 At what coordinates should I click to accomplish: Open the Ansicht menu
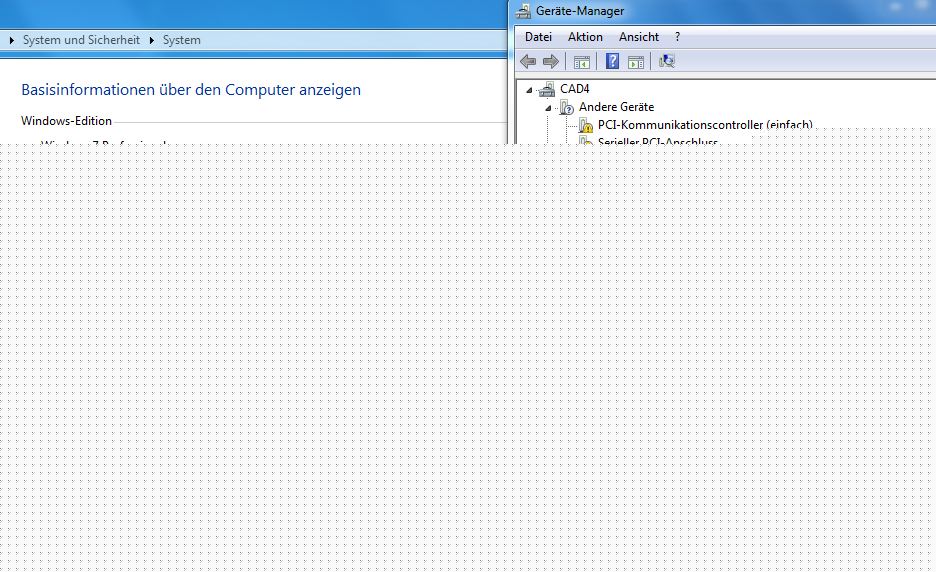click(x=638, y=37)
